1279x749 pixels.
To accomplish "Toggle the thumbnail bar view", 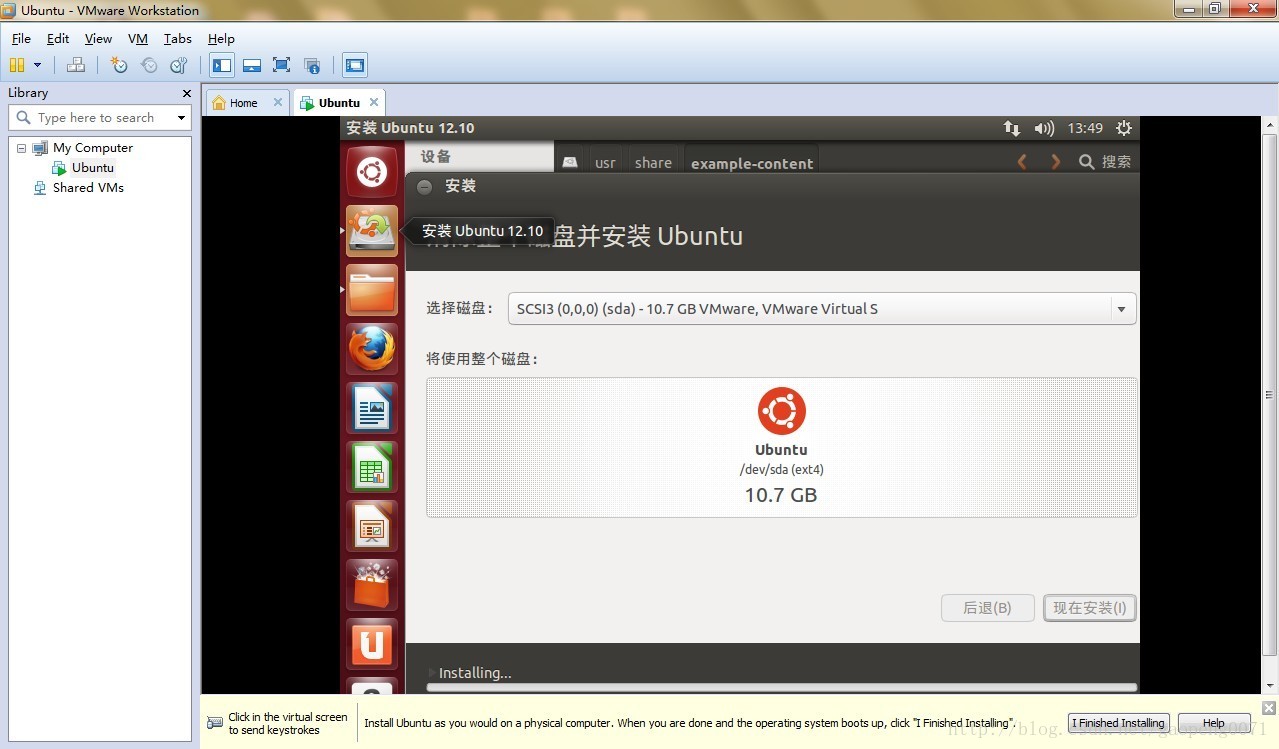I will pos(252,66).
